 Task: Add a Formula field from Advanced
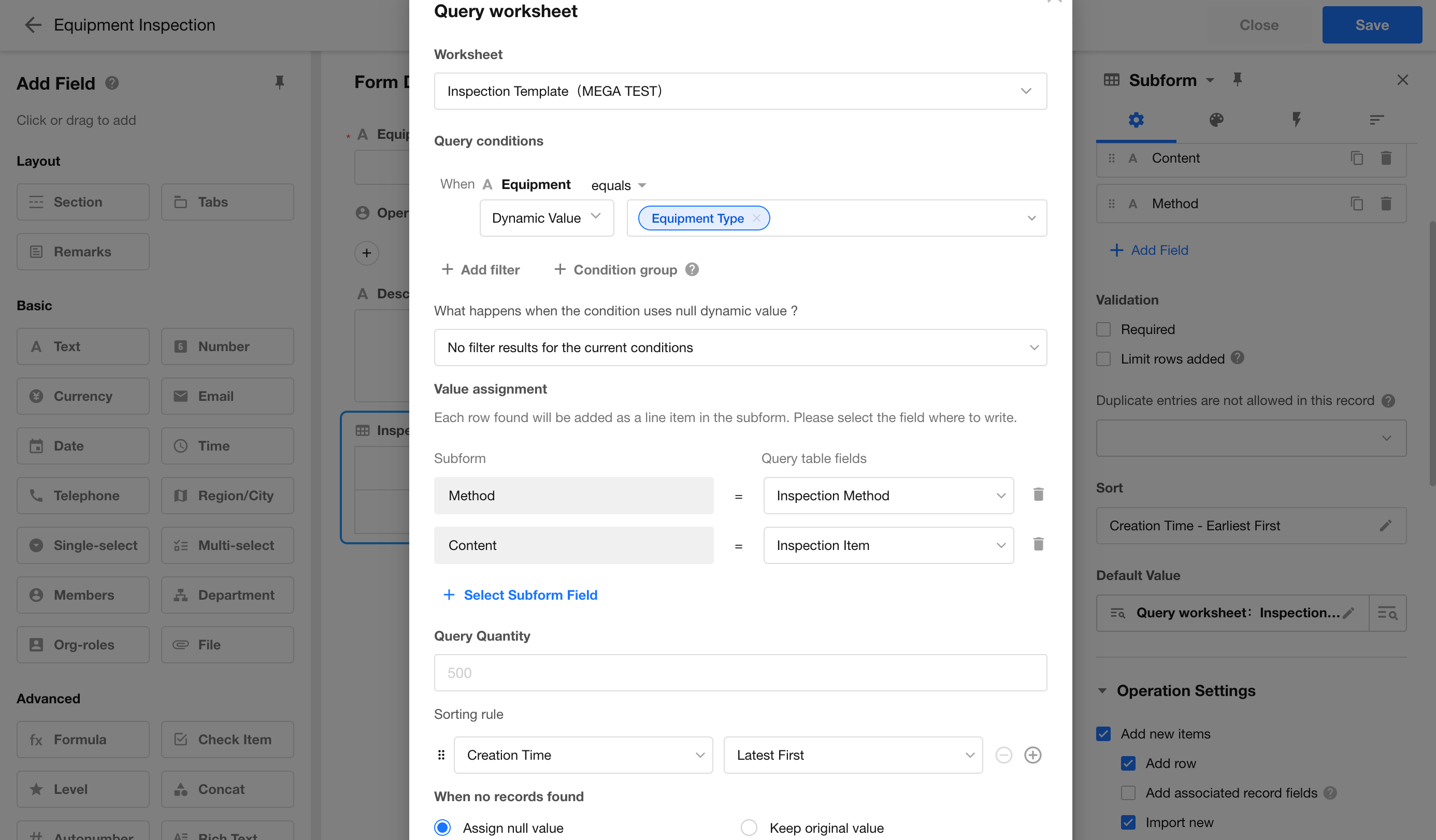[x=83, y=739]
